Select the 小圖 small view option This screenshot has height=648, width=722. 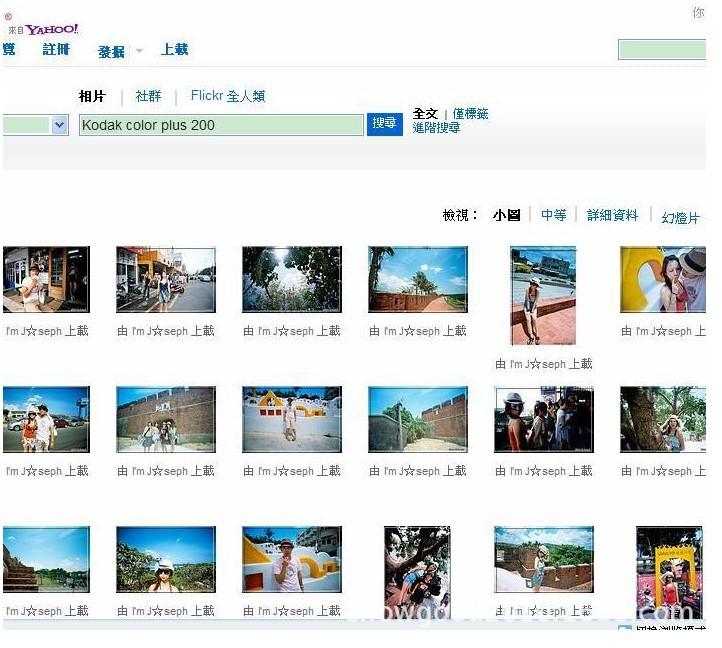click(506, 215)
